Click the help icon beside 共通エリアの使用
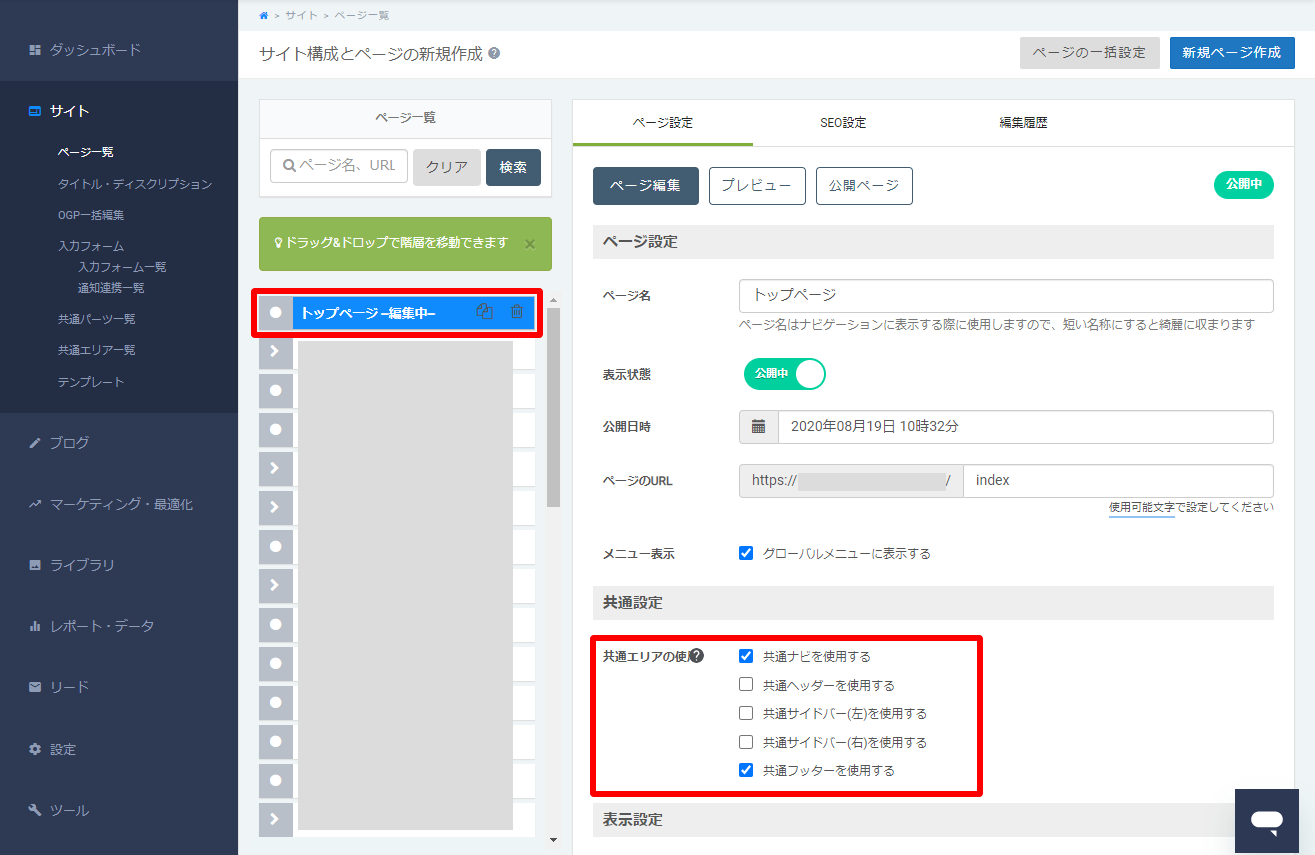Image resolution: width=1315 pixels, height=855 pixels. pyautogui.click(x=697, y=657)
